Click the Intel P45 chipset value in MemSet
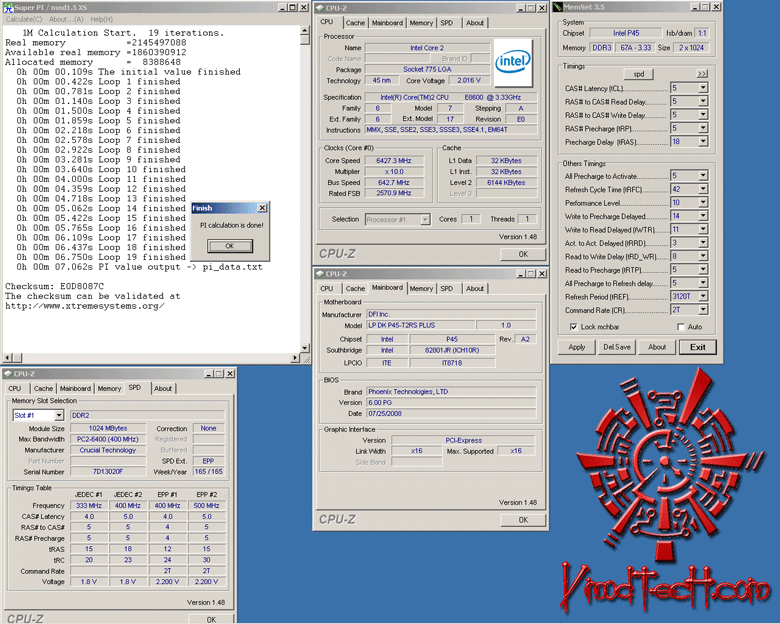The height and width of the screenshot is (624, 780). (626, 33)
